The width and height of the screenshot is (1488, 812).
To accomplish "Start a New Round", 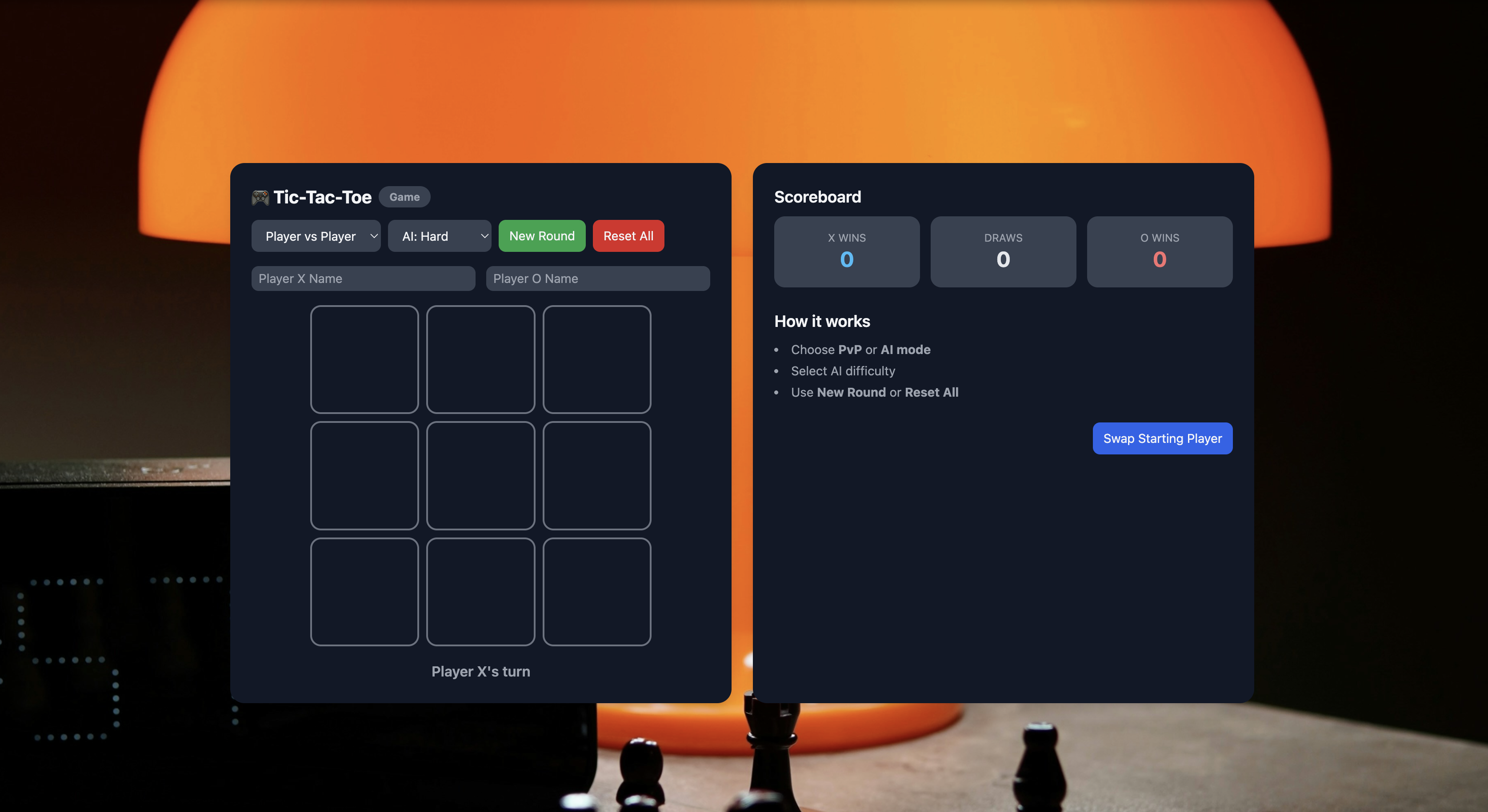I will [x=541, y=236].
